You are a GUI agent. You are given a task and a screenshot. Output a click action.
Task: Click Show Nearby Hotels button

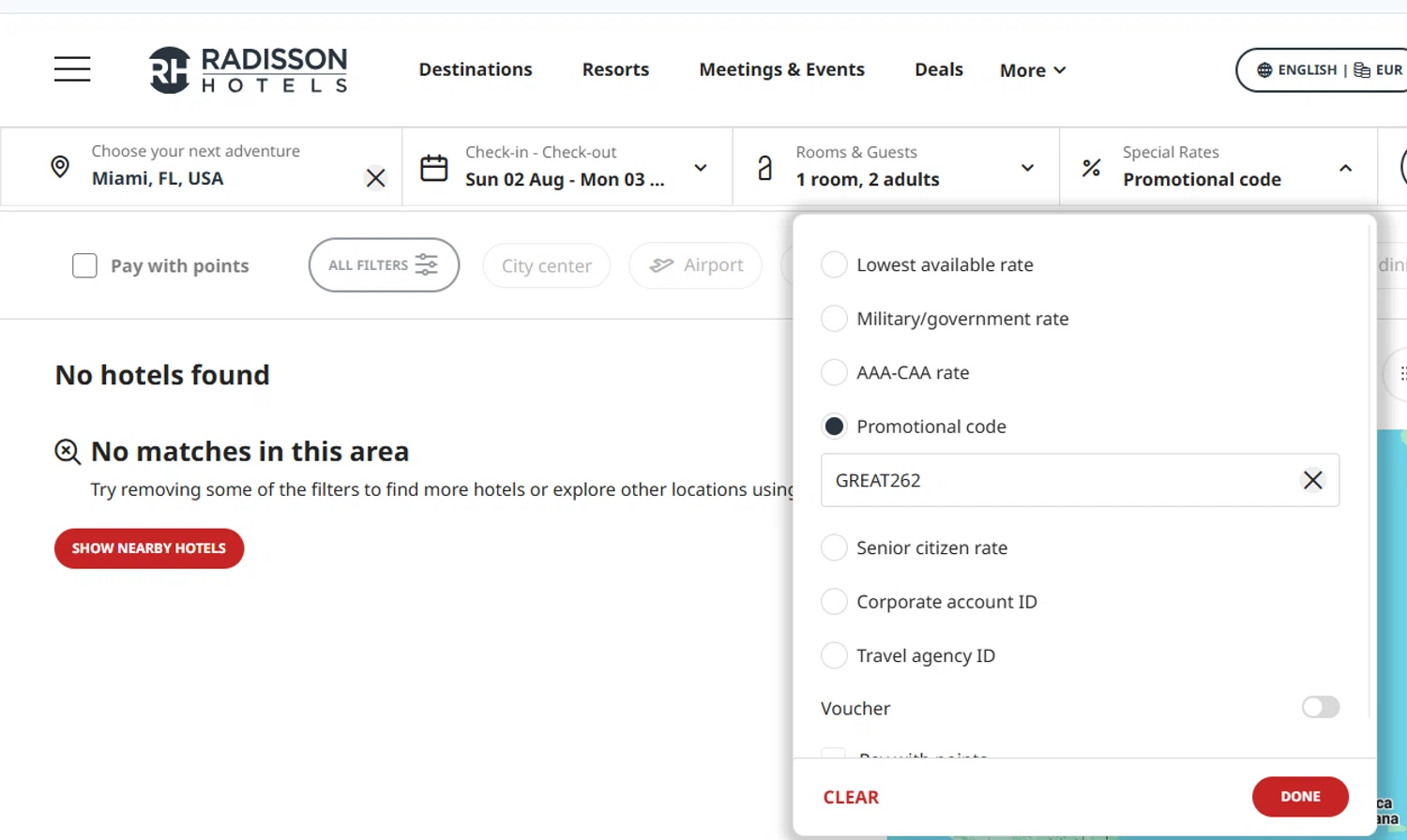149,548
